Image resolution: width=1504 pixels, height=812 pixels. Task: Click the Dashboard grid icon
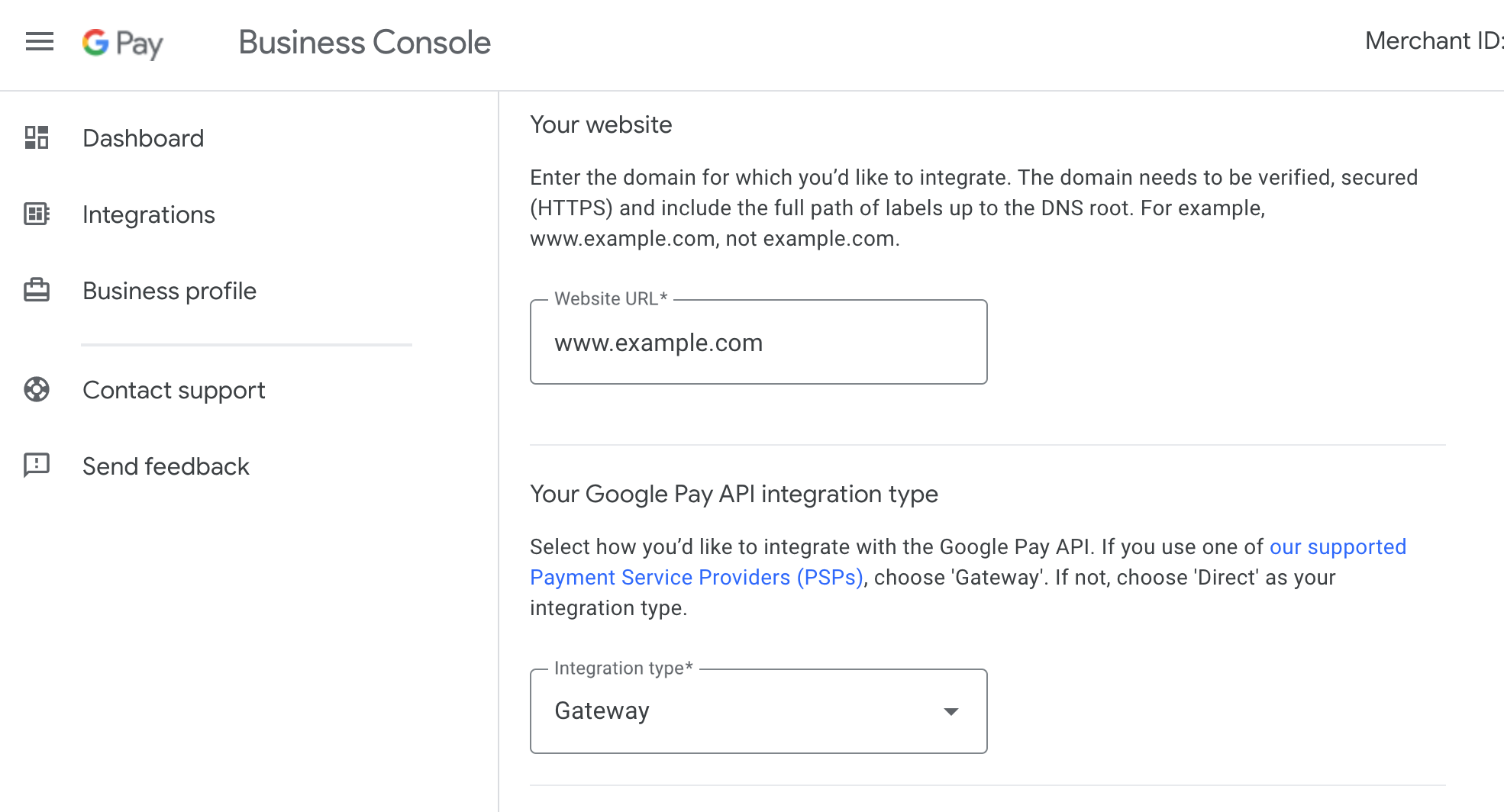click(37, 137)
